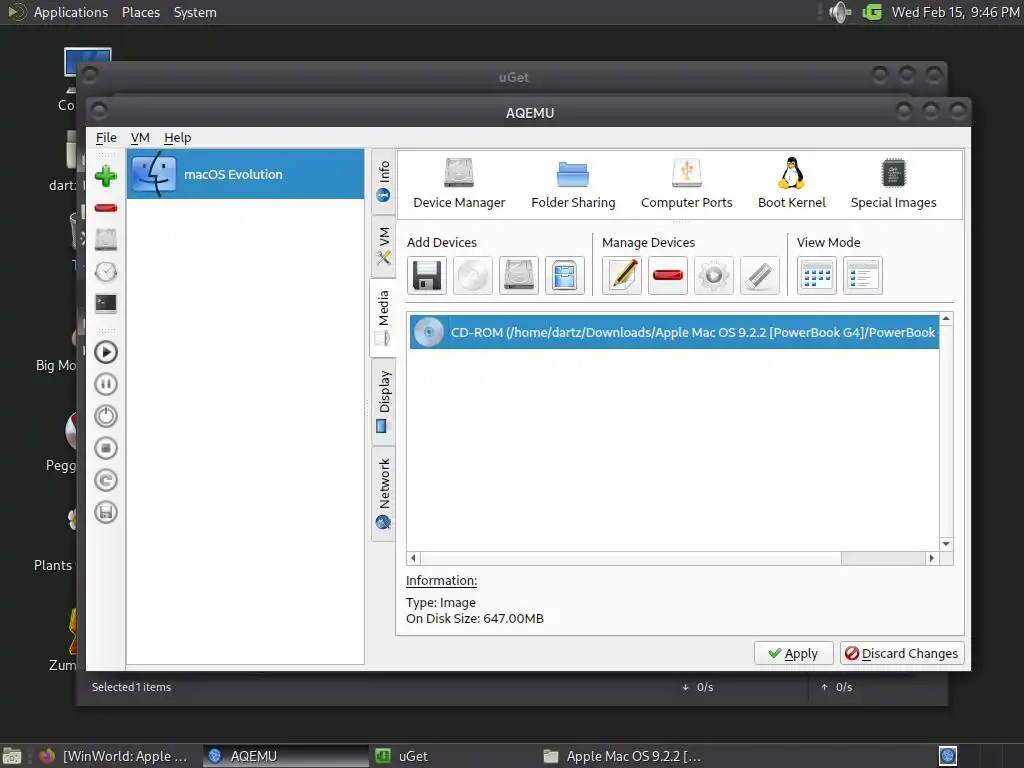This screenshot has width=1024, height=768.
Task: Open Boot Kernel penguin section
Action: 792,184
